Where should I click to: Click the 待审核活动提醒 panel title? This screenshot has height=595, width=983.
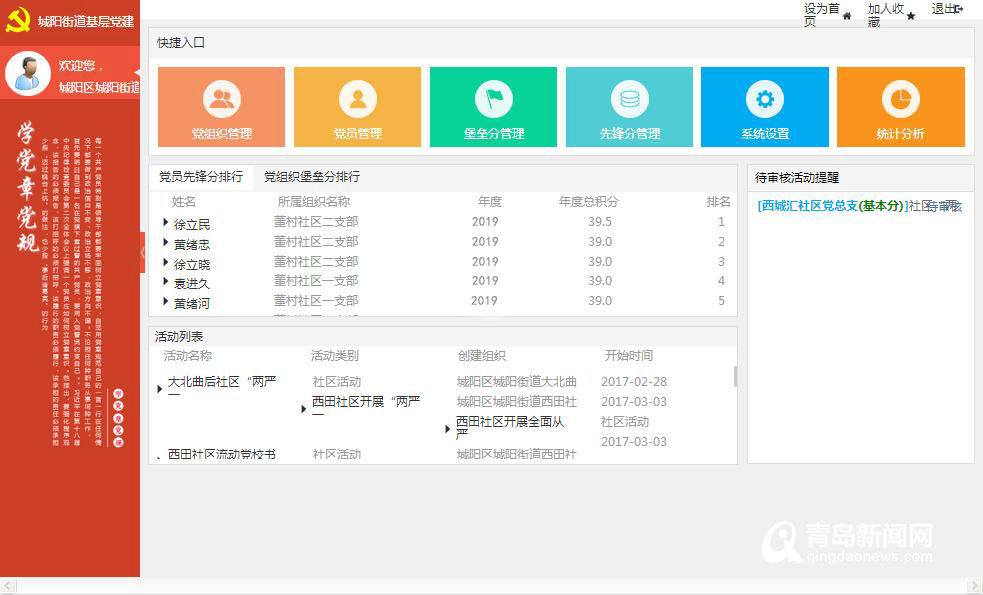click(x=797, y=177)
